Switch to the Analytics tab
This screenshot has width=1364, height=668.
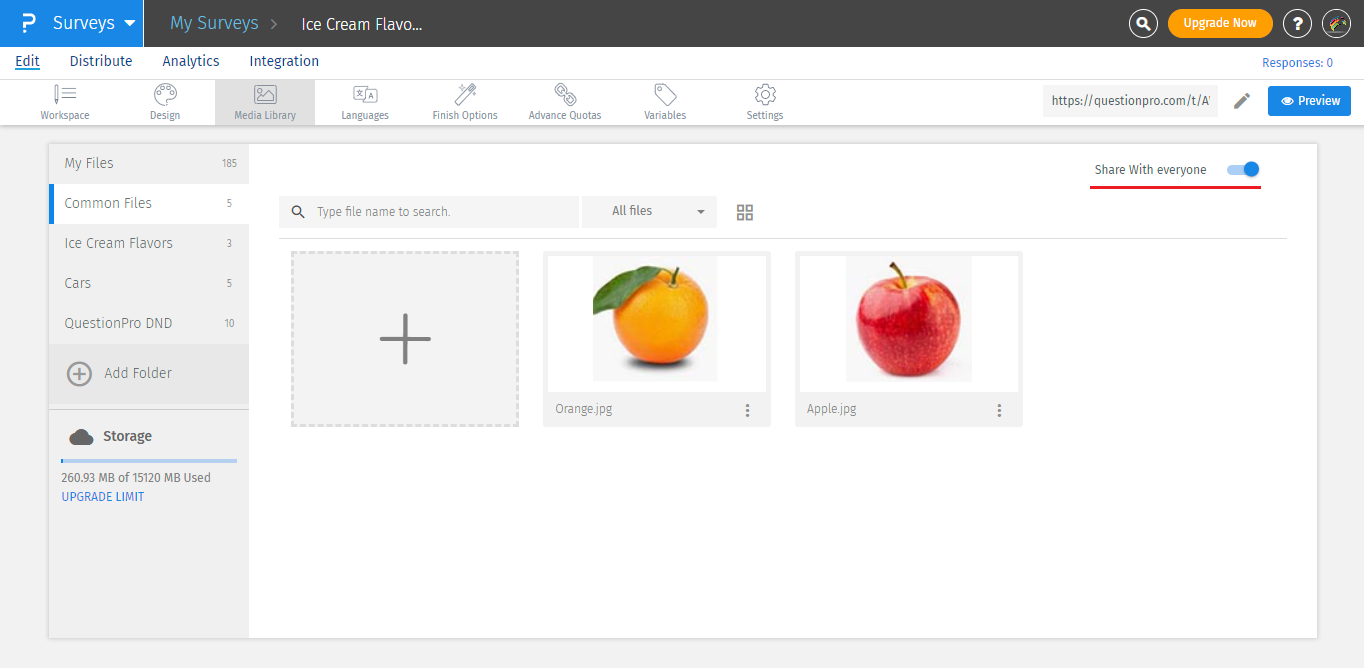pyautogui.click(x=191, y=61)
